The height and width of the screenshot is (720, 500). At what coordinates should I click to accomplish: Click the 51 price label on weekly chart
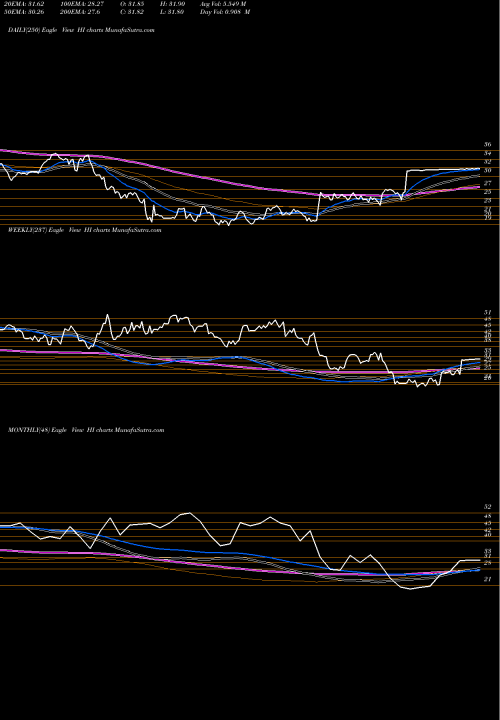(488, 313)
